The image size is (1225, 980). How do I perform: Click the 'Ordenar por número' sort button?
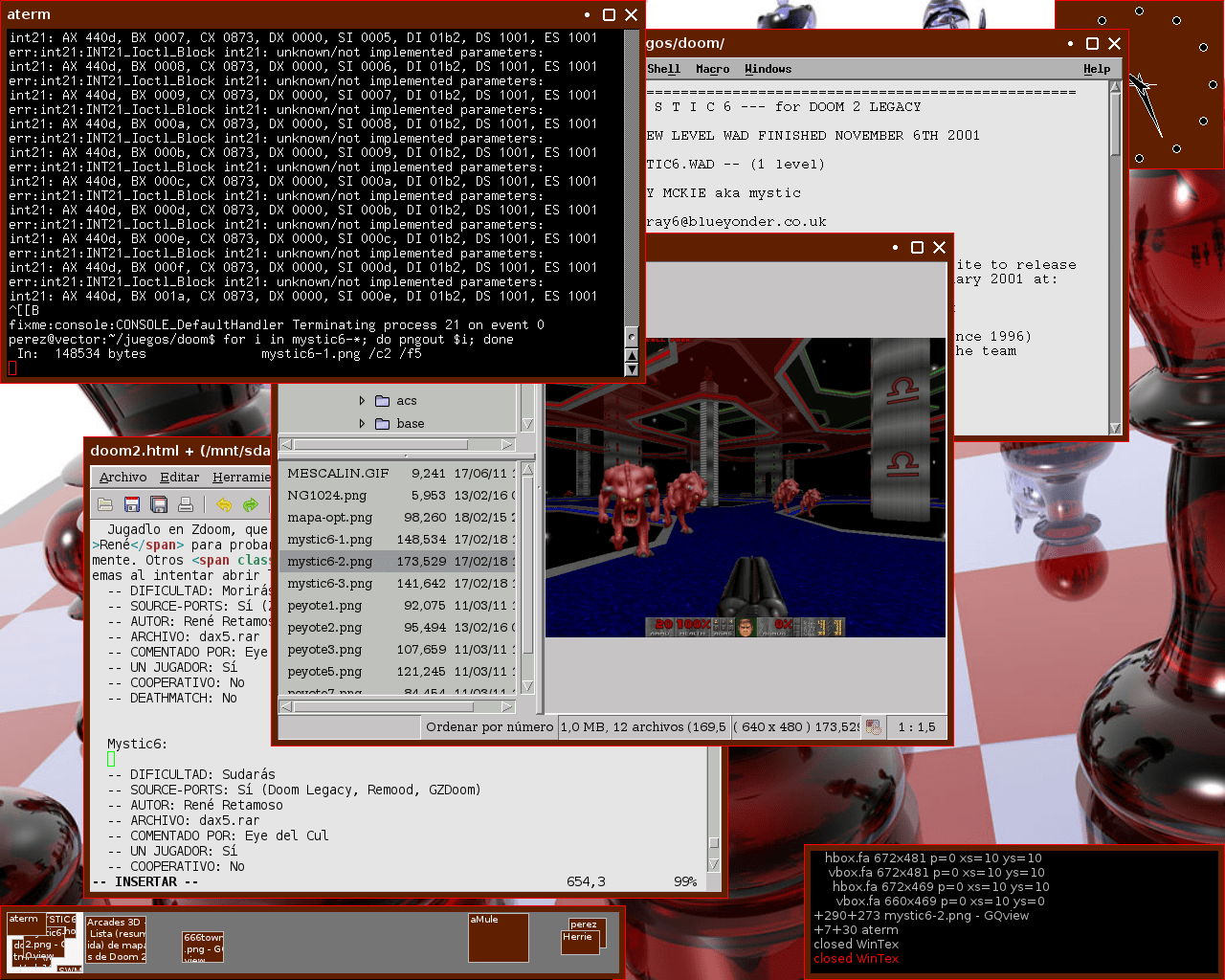click(489, 727)
